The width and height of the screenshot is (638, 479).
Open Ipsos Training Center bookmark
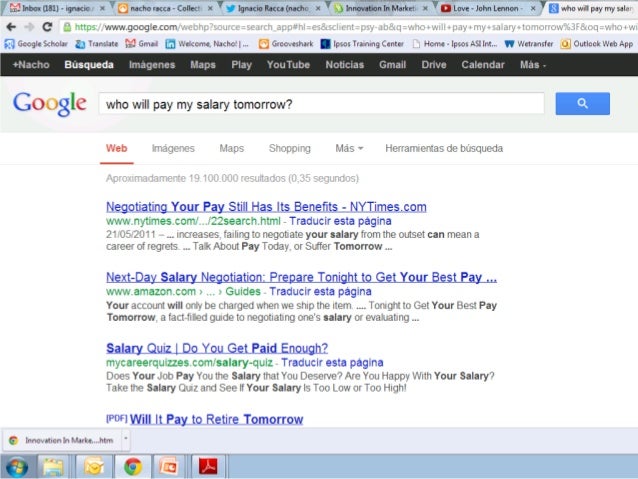[362, 44]
